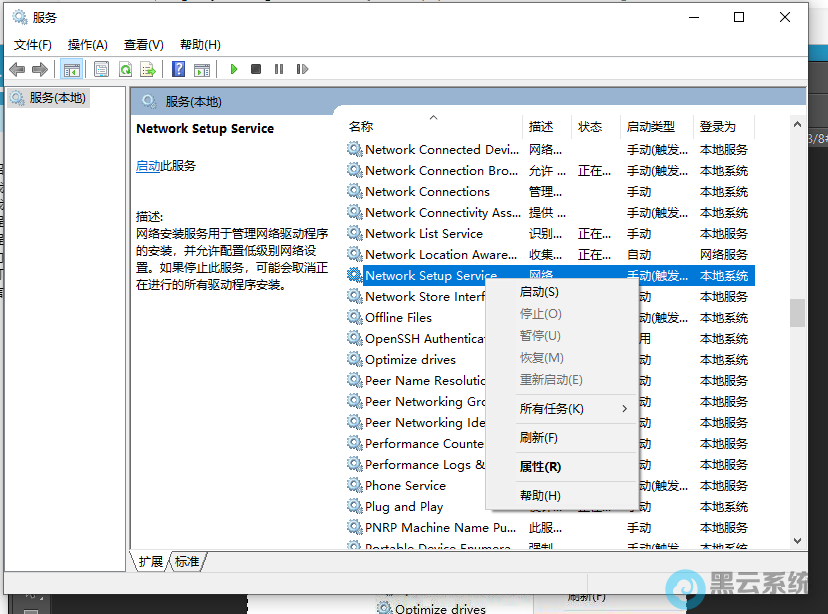The width and height of the screenshot is (828, 614).
Task: Toggle the show/hide console tree icon
Action: pyautogui.click(x=71, y=69)
